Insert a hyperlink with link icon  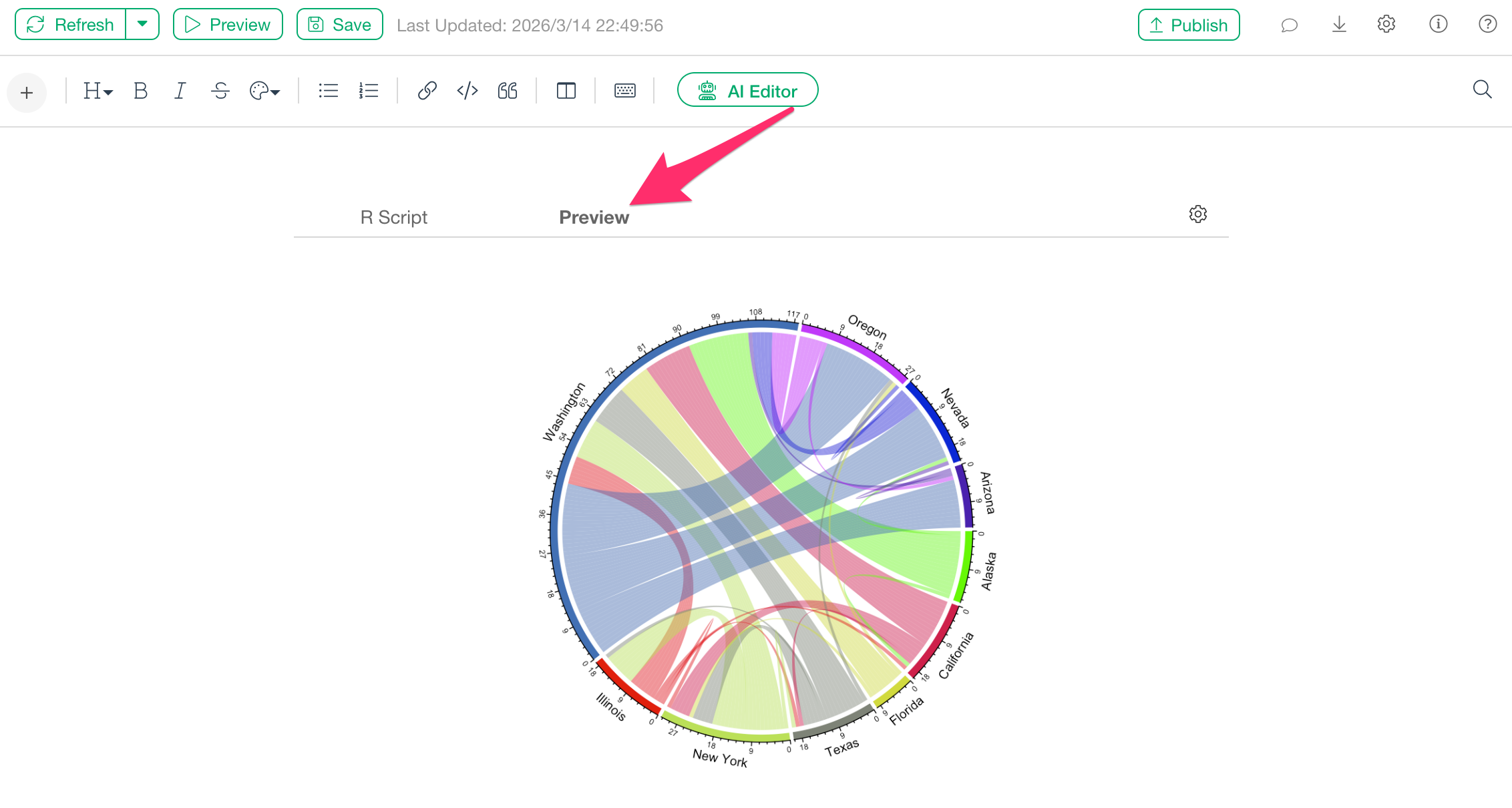(427, 91)
